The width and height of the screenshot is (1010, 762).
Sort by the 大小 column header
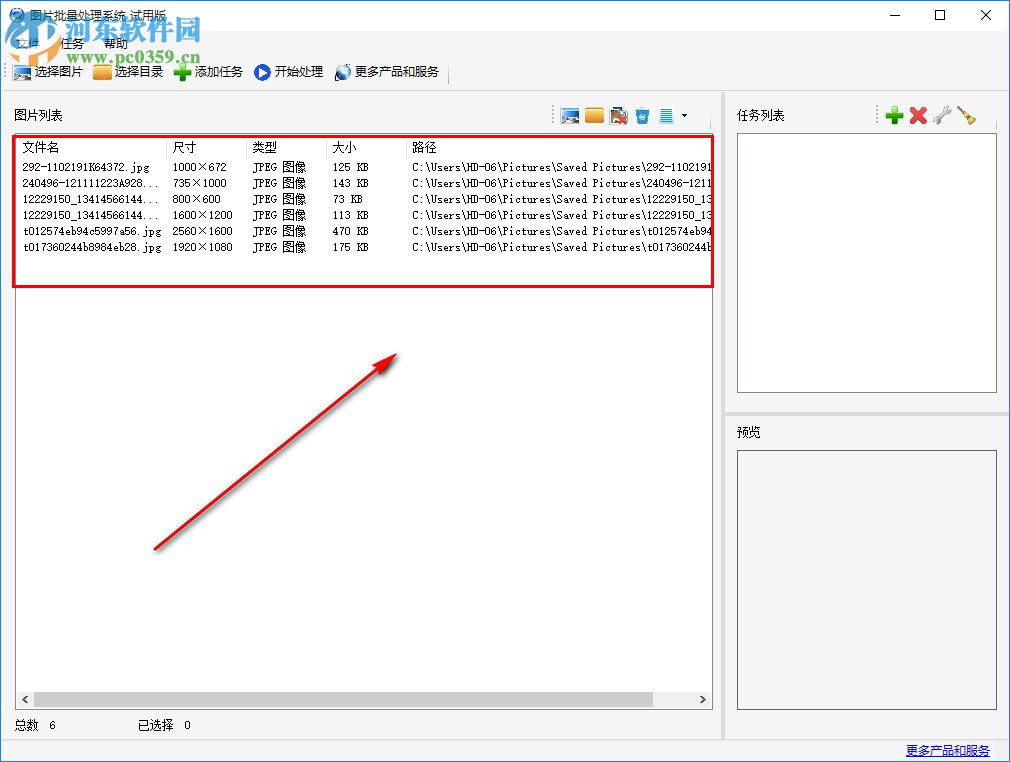[367, 148]
